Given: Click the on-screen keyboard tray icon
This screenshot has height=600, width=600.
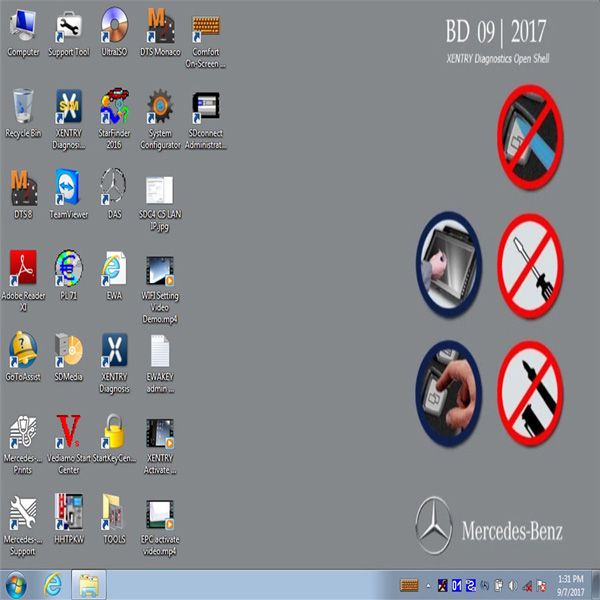Looking at the screenshot, I should 409,585.
